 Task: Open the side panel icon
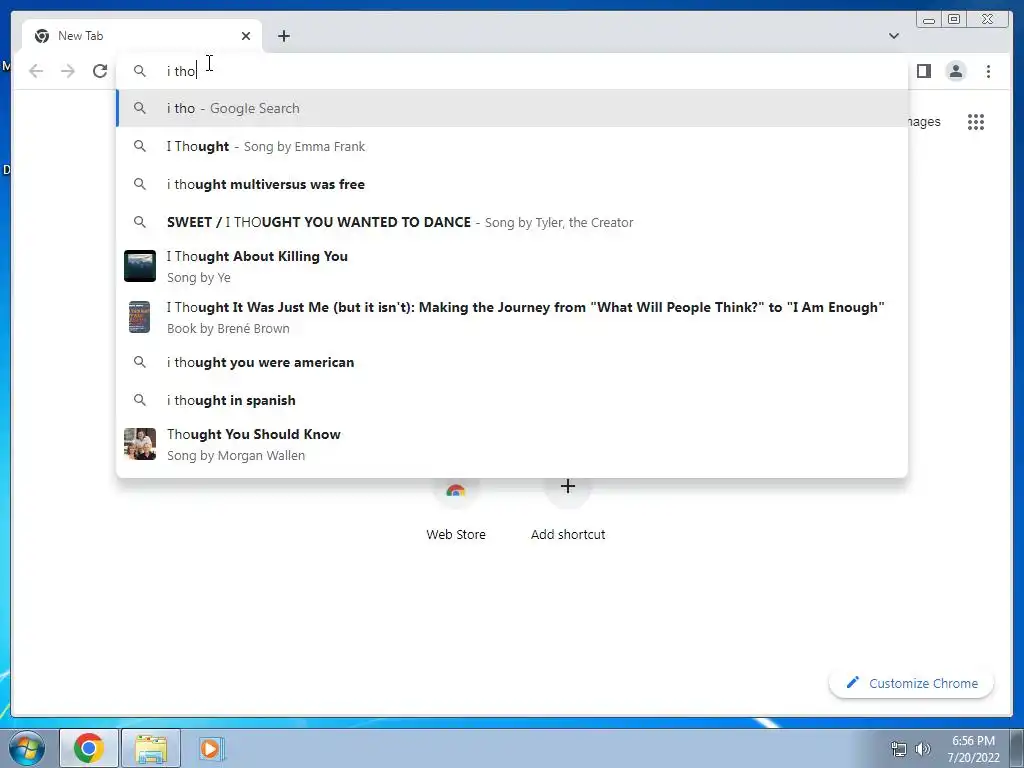click(x=923, y=71)
